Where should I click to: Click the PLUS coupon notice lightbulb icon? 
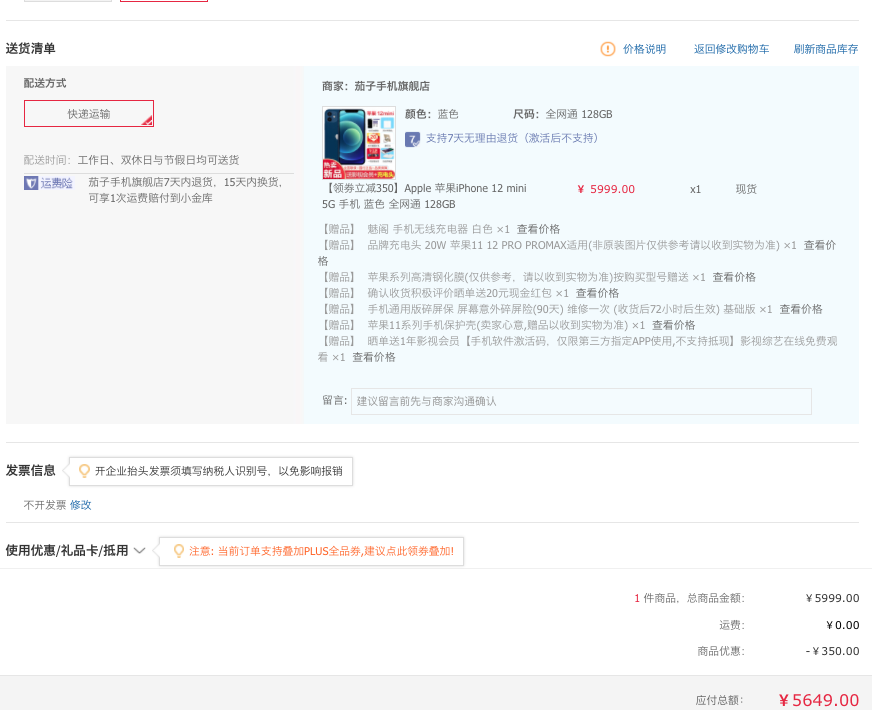pos(179,551)
